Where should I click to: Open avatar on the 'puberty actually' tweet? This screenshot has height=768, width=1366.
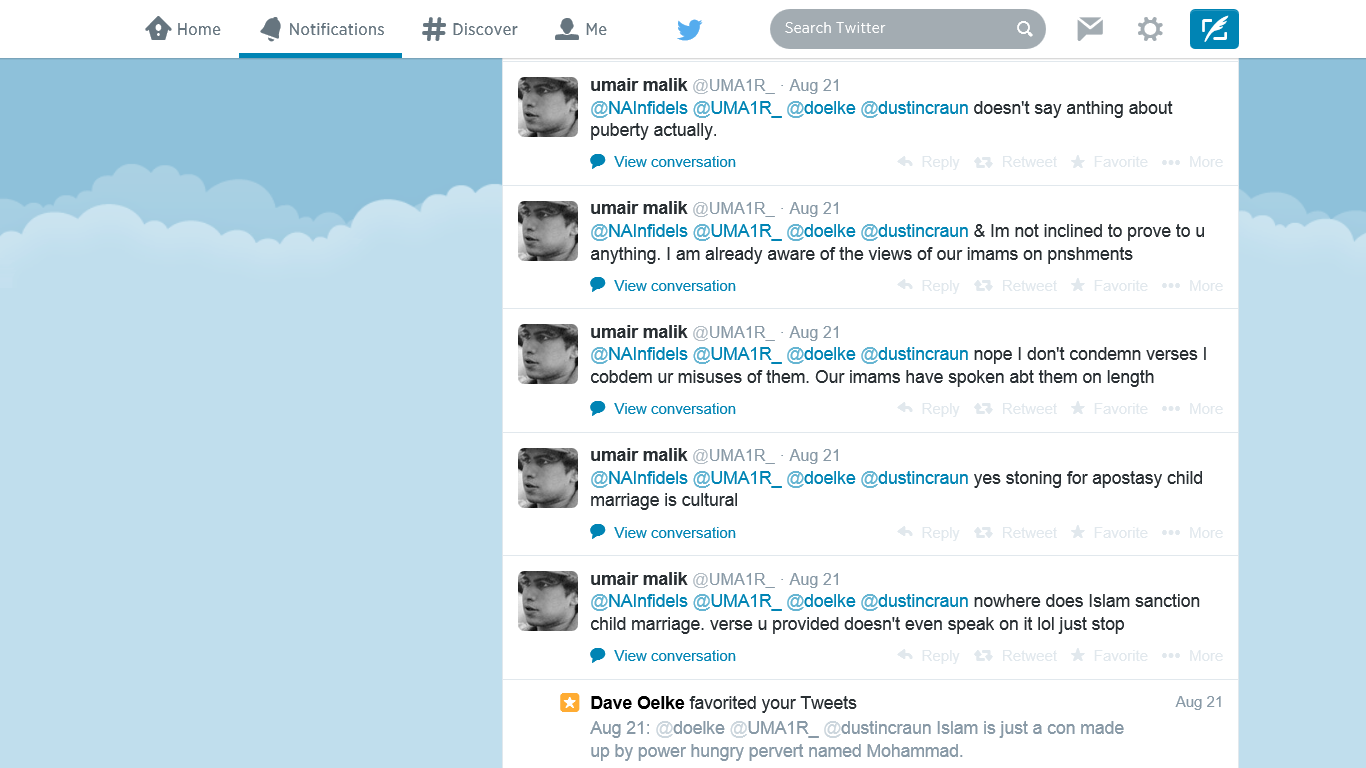tap(548, 107)
